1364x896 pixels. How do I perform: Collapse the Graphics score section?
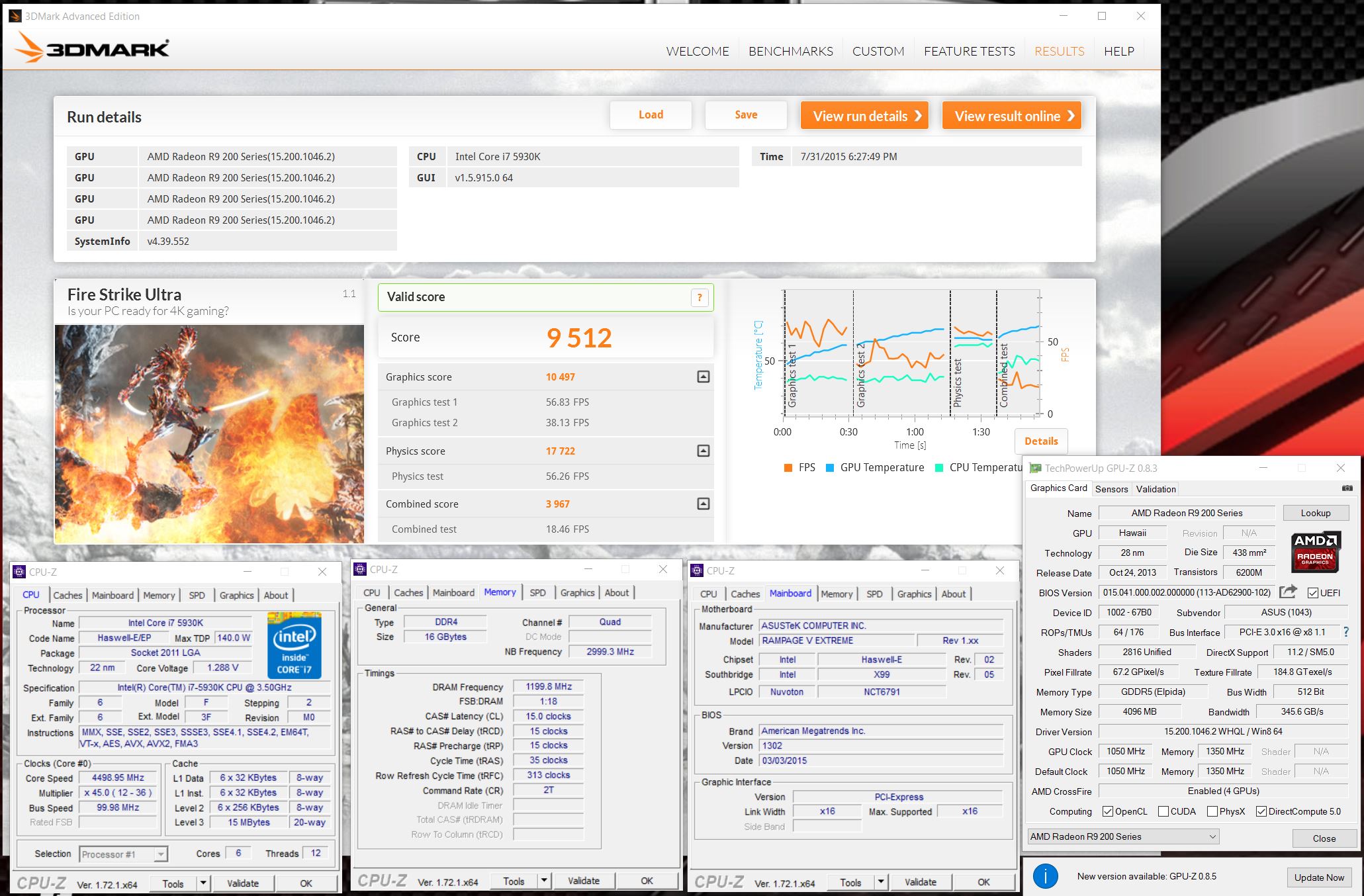[x=704, y=377]
